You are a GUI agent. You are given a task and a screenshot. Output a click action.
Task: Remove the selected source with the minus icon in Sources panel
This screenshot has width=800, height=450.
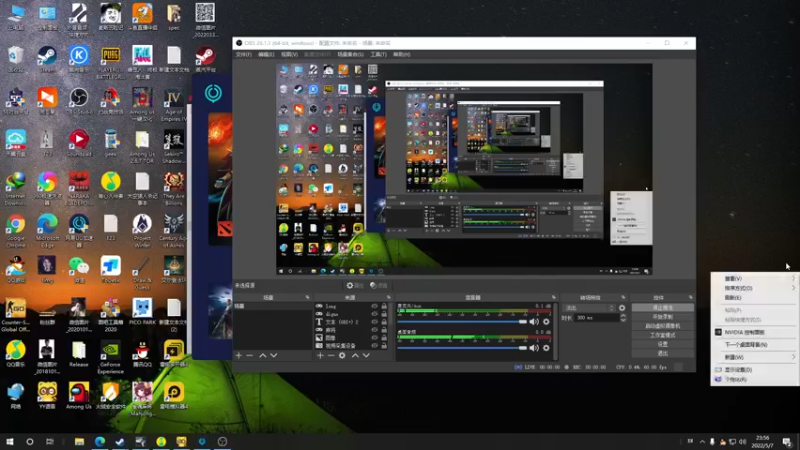pos(331,355)
